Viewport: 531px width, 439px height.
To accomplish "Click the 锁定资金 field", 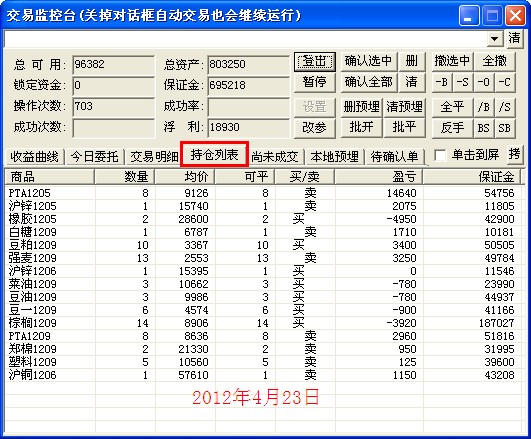I will pos(113,85).
